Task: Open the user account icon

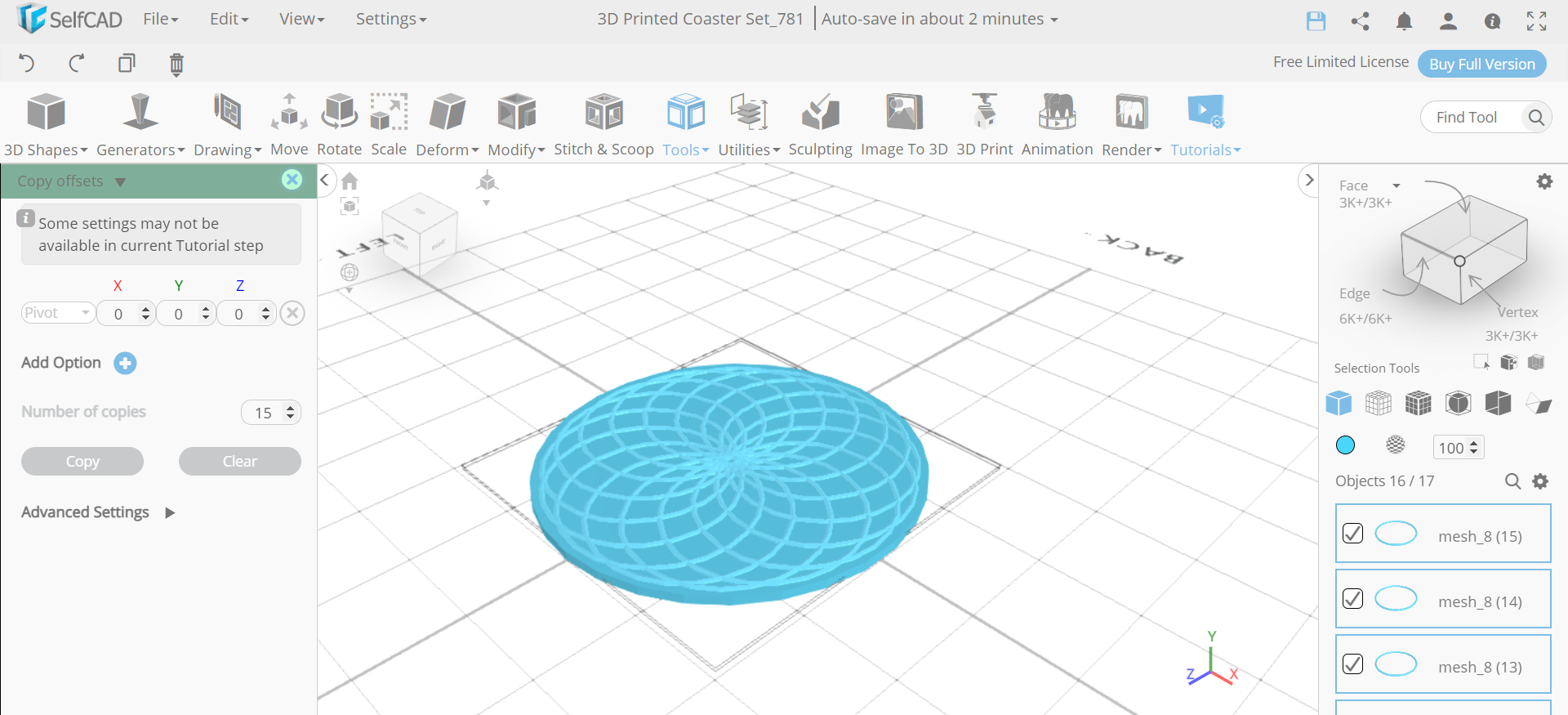Action: [1448, 21]
